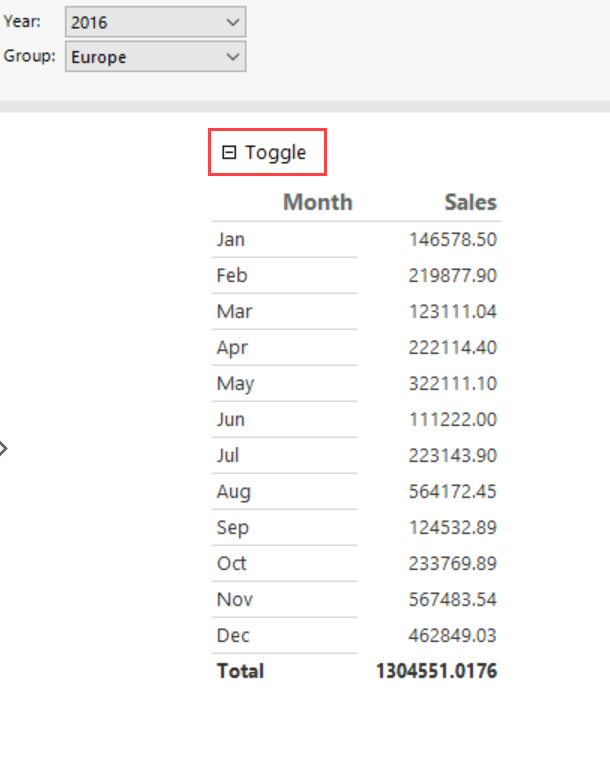Collapse the table using the minus box icon

click(229, 153)
